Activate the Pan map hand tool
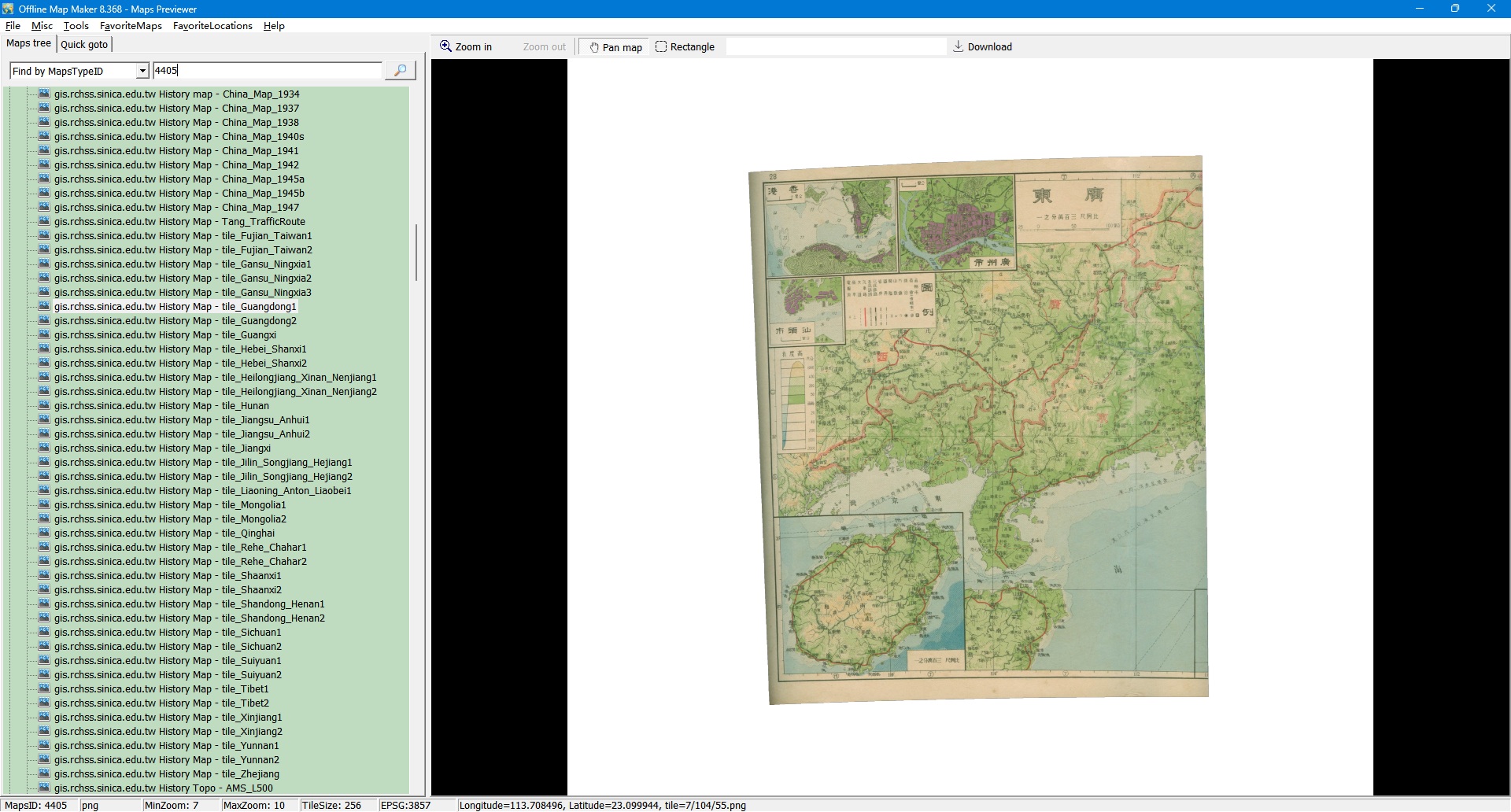Image resolution: width=1511 pixels, height=812 pixels. pyautogui.click(x=615, y=47)
